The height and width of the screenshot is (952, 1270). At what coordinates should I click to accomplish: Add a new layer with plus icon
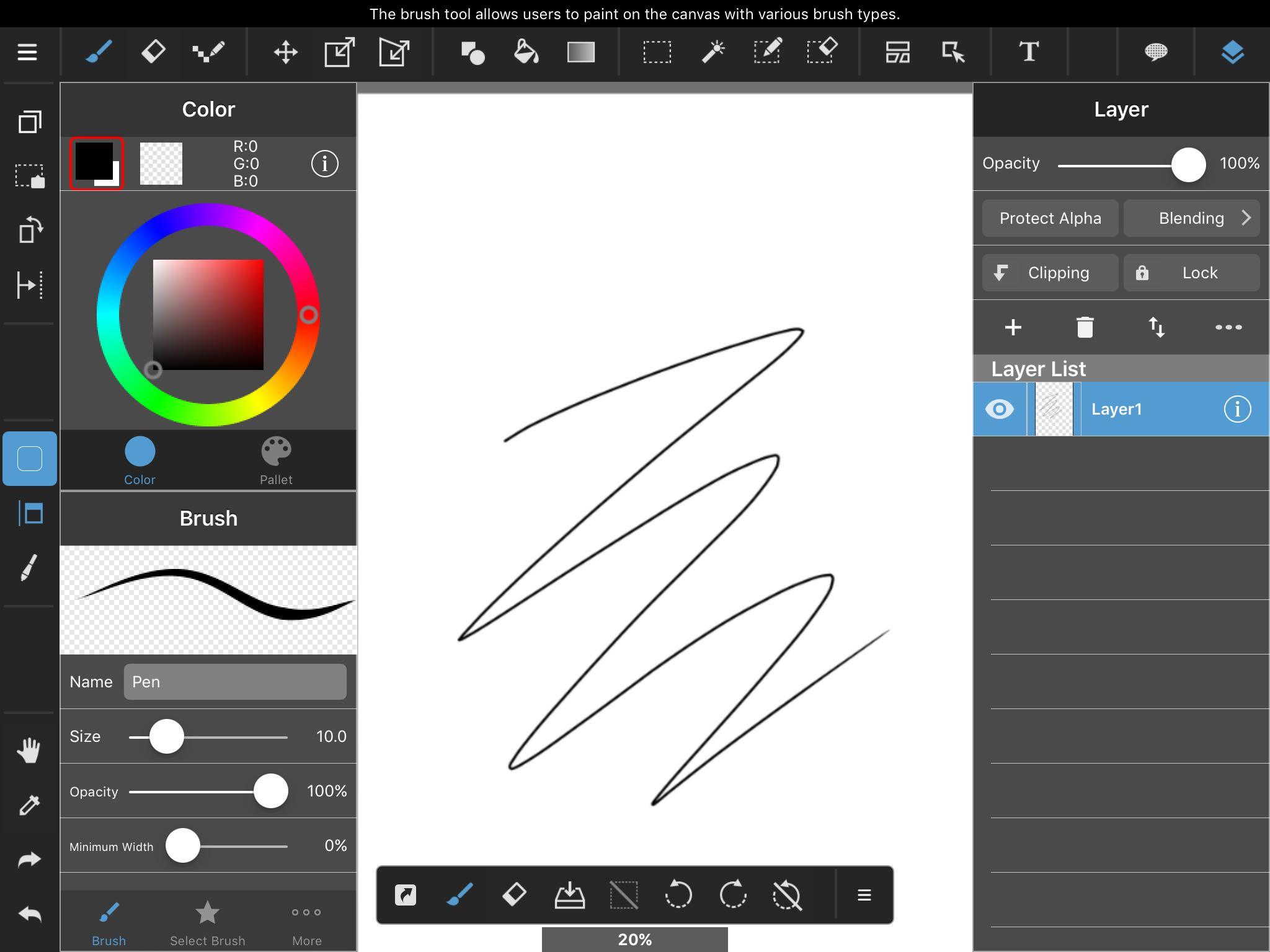point(1013,327)
